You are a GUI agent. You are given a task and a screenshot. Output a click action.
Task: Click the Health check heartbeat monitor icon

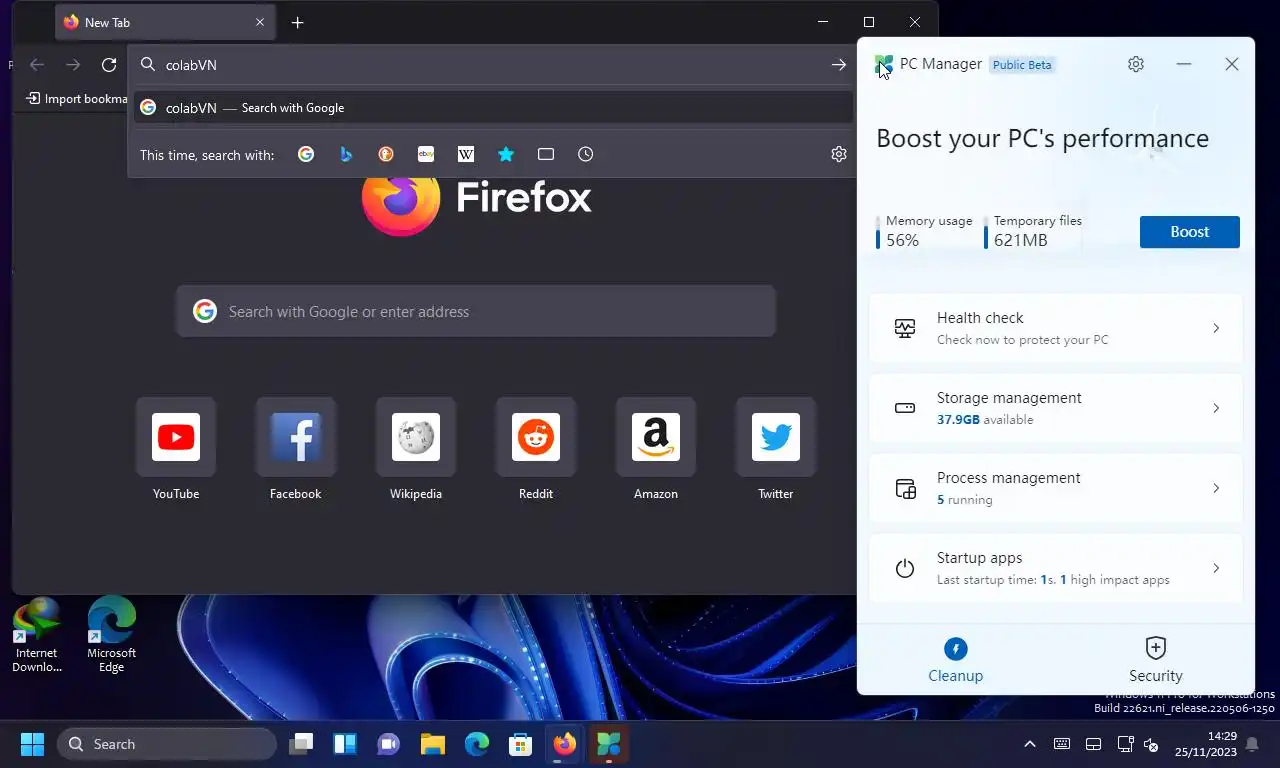905,328
